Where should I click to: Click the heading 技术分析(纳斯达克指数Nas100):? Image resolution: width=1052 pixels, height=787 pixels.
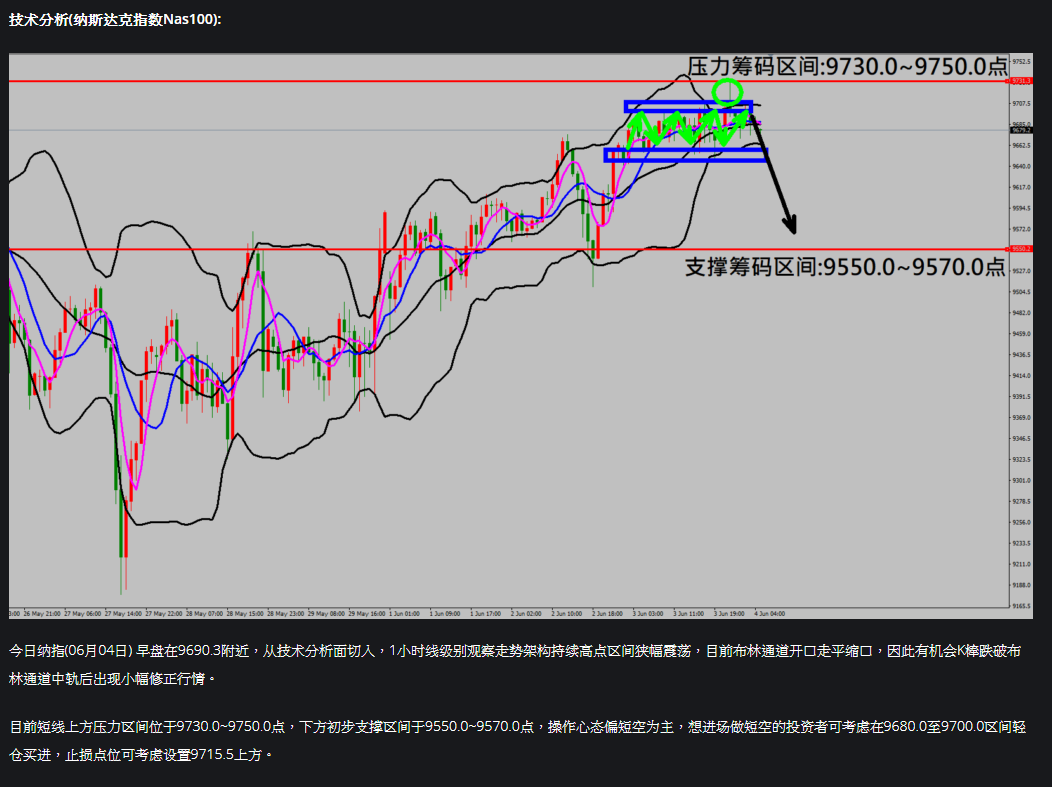(115, 19)
